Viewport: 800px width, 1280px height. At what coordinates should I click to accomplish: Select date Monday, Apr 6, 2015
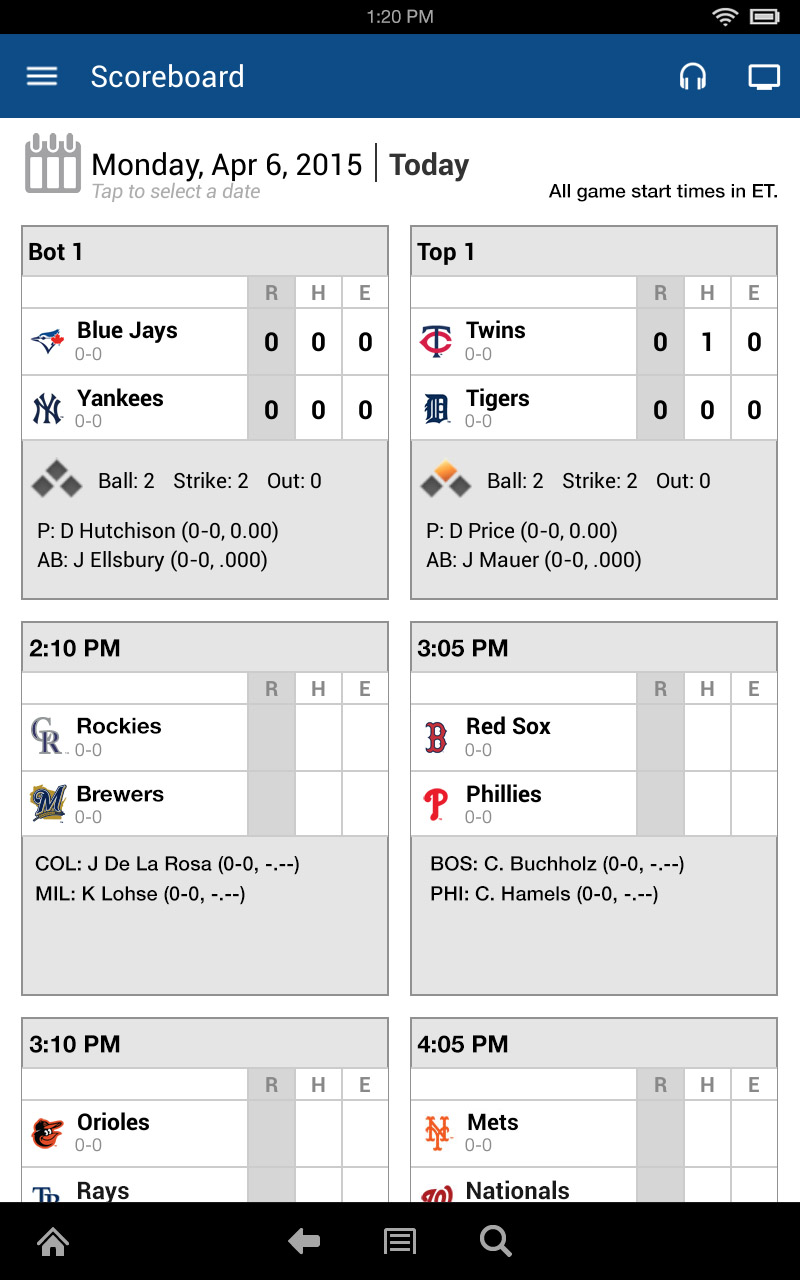coord(227,165)
